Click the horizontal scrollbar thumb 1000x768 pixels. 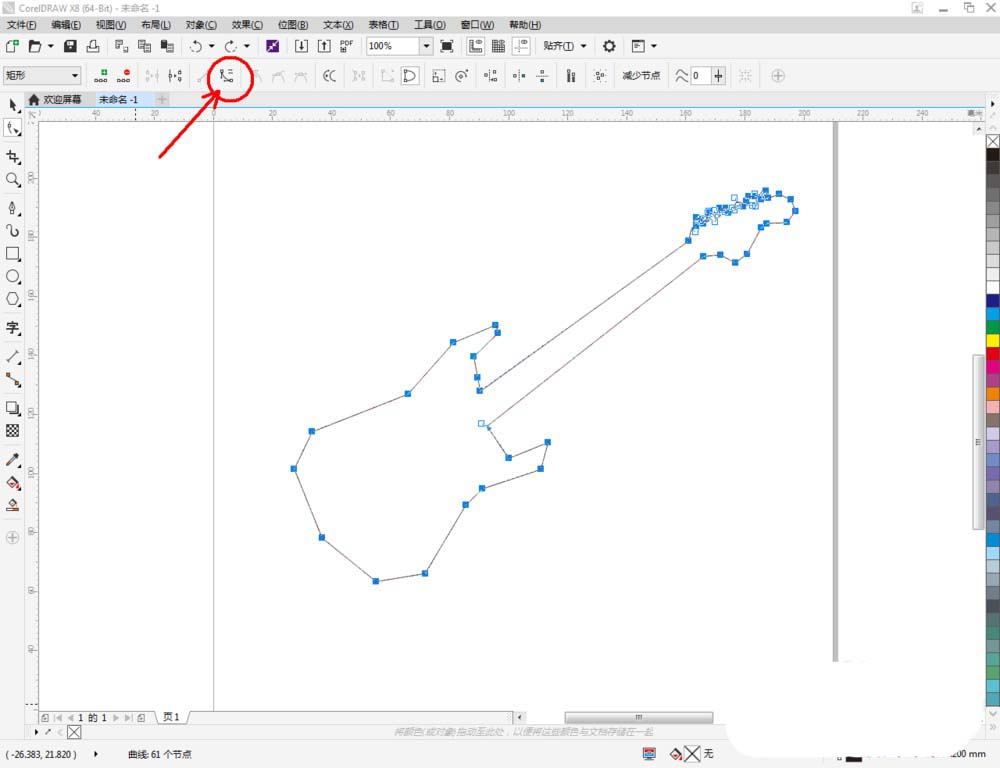tap(638, 718)
